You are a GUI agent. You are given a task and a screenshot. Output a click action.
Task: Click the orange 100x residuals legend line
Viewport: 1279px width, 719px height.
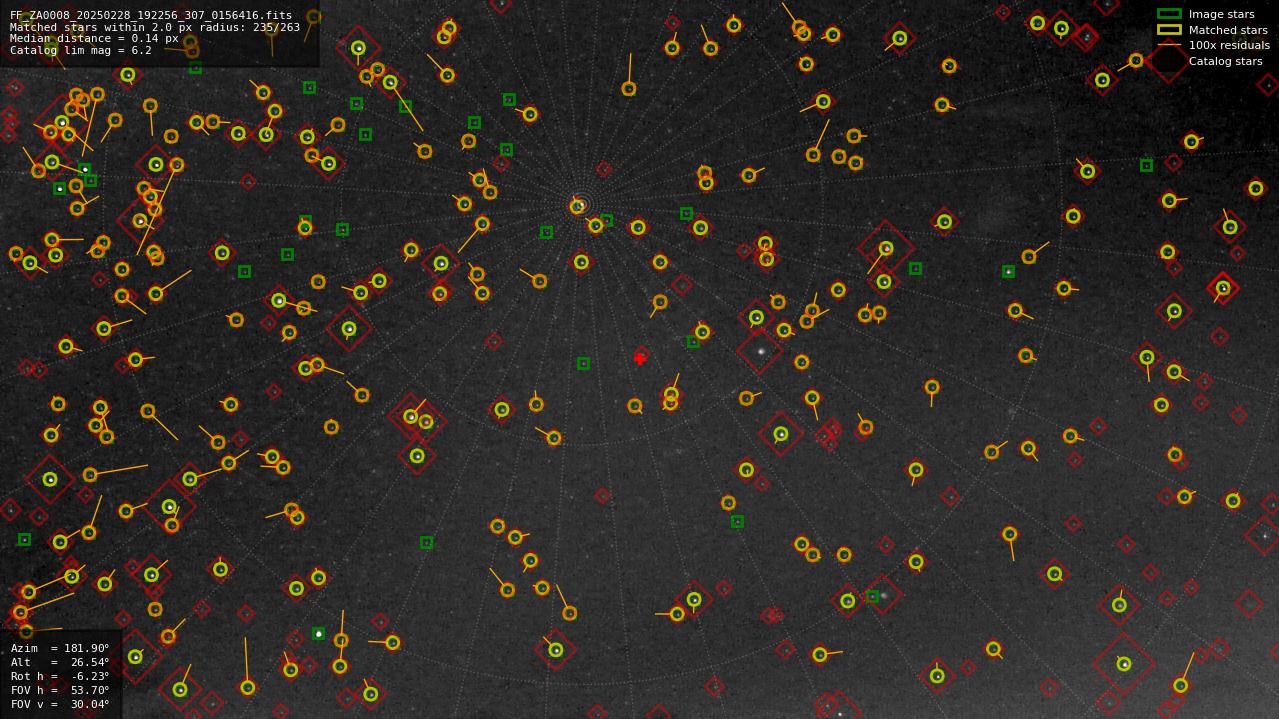point(1169,45)
